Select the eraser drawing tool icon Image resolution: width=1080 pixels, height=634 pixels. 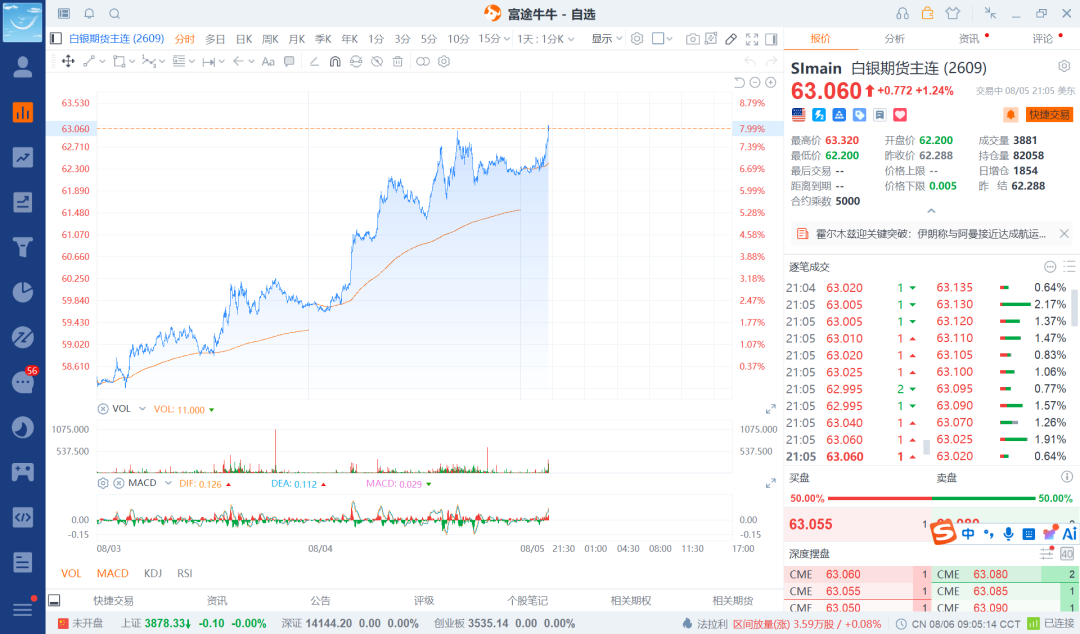[x=731, y=39]
